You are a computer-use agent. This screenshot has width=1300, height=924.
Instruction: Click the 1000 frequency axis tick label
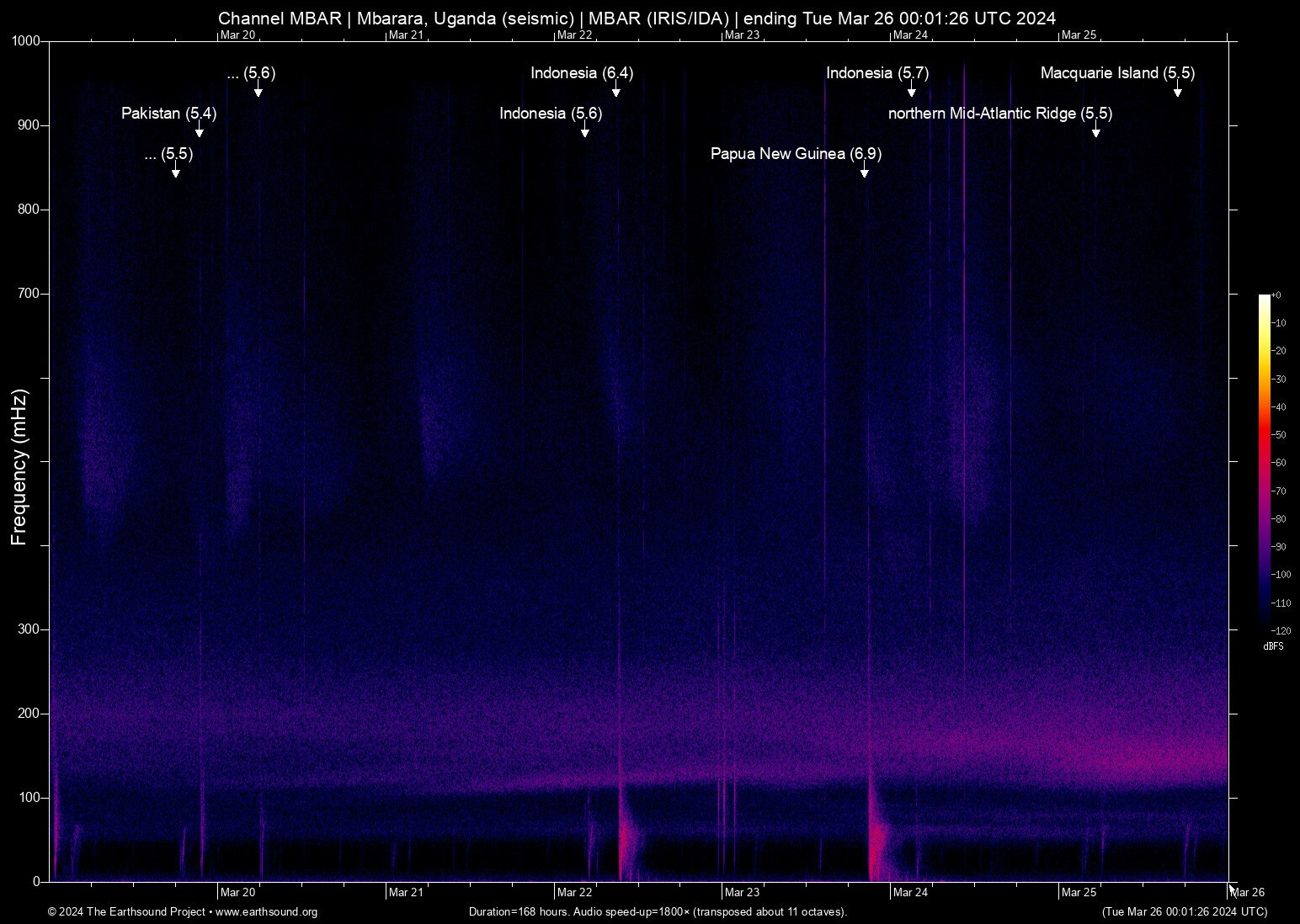coord(26,41)
